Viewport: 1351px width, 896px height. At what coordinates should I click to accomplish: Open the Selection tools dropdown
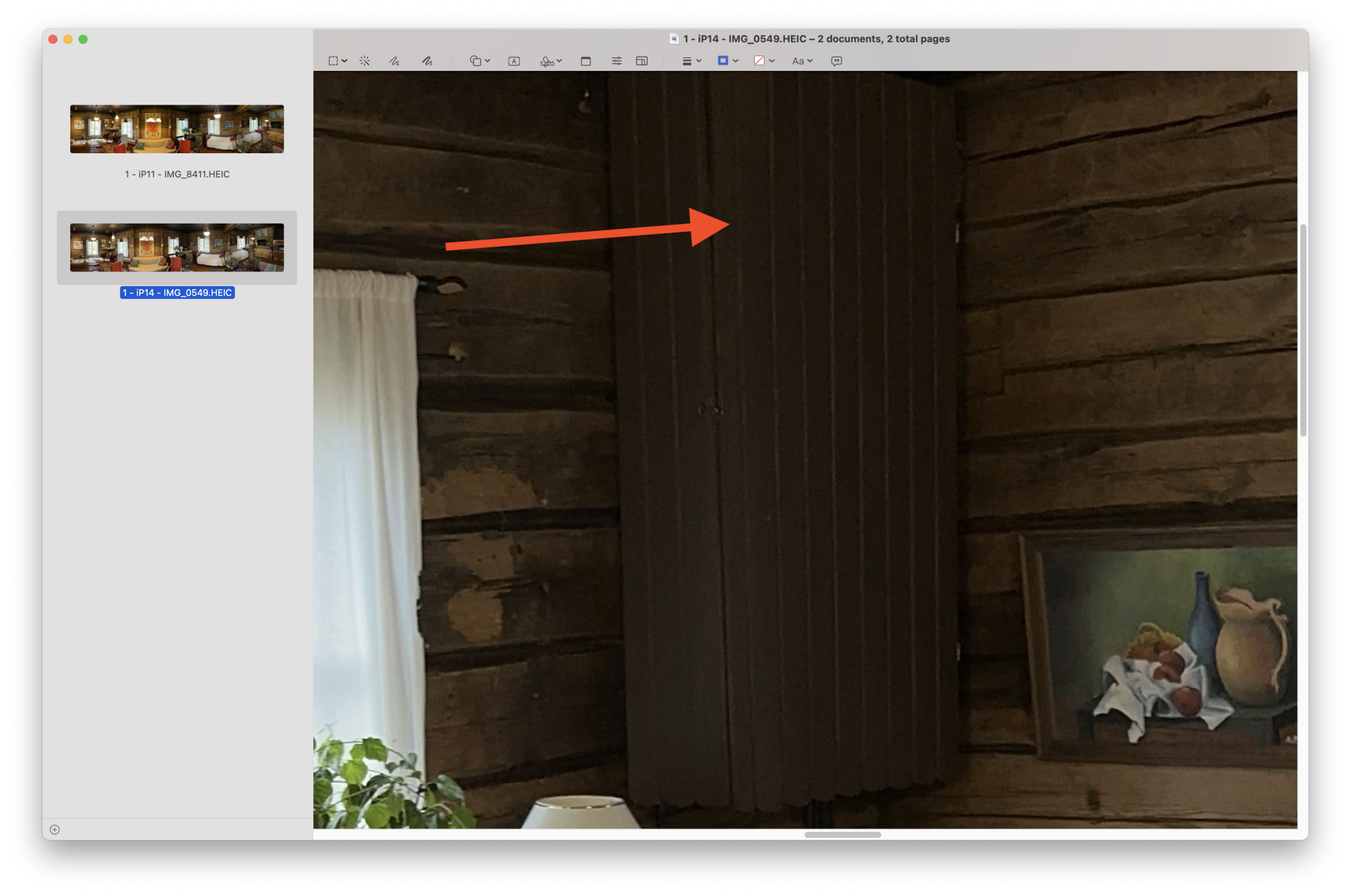click(x=337, y=61)
